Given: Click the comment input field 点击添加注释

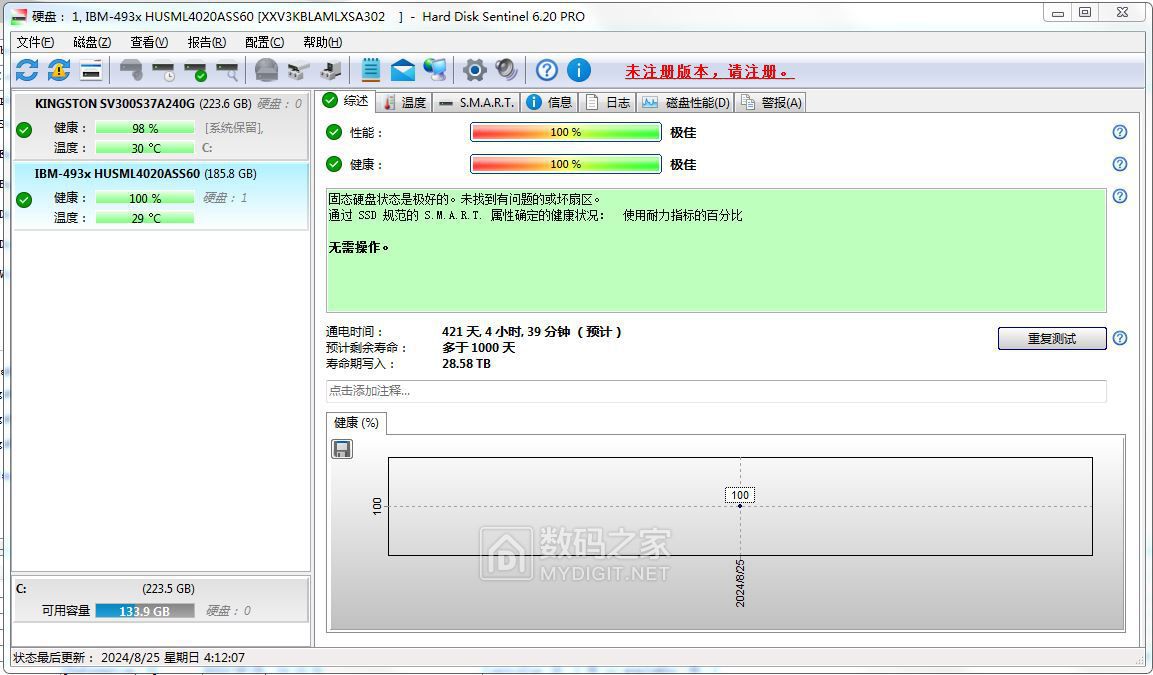Looking at the screenshot, I should point(716,391).
